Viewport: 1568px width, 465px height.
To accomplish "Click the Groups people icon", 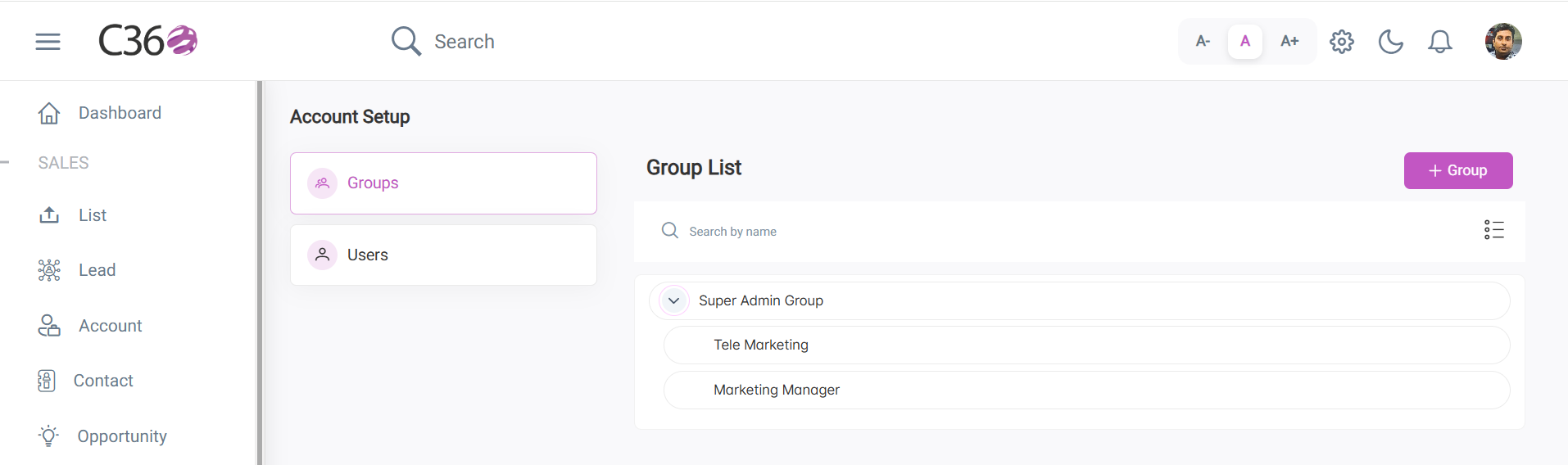I will click(x=322, y=183).
